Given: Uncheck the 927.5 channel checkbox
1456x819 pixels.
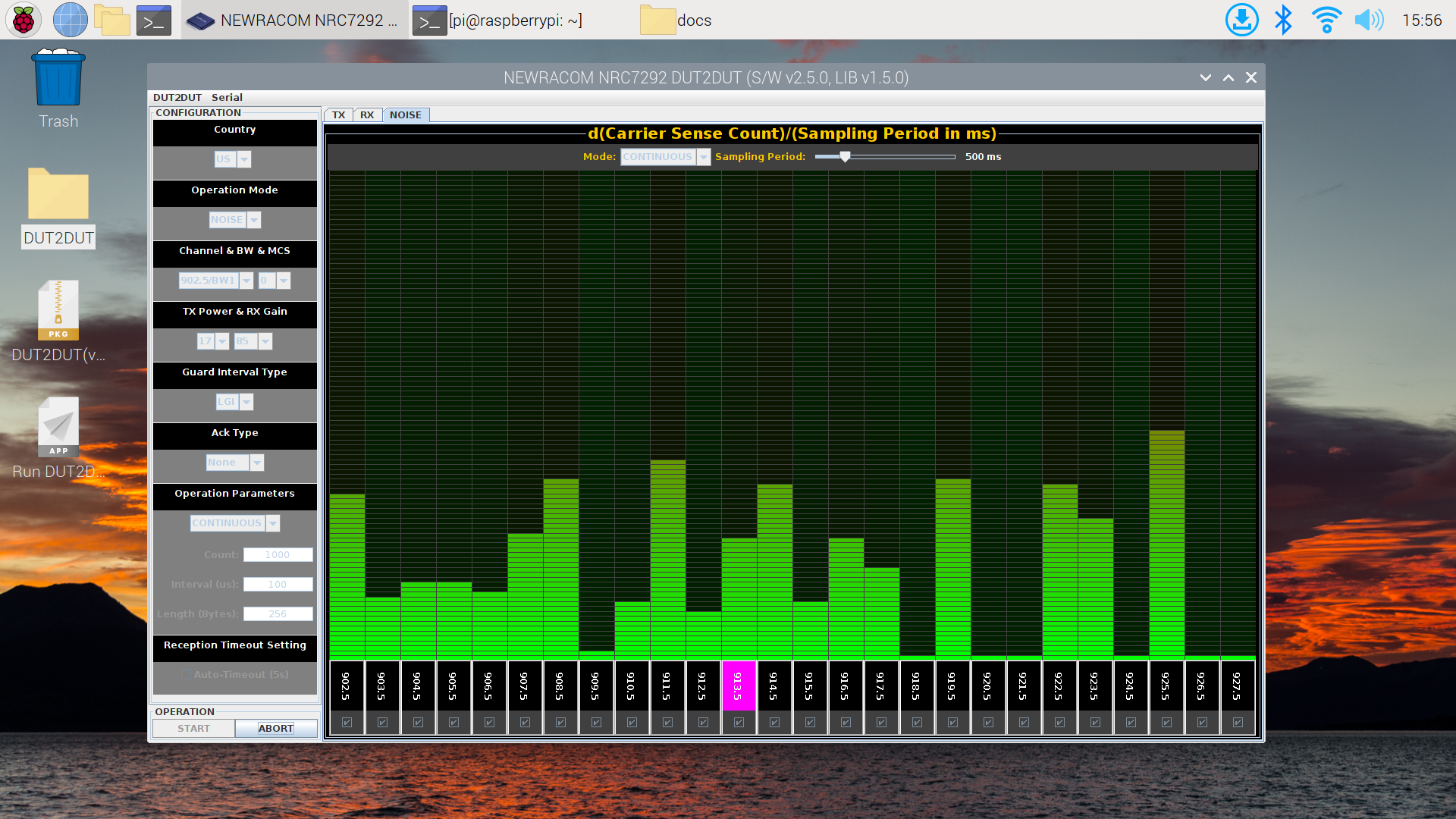Looking at the screenshot, I should (x=1238, y=723).
